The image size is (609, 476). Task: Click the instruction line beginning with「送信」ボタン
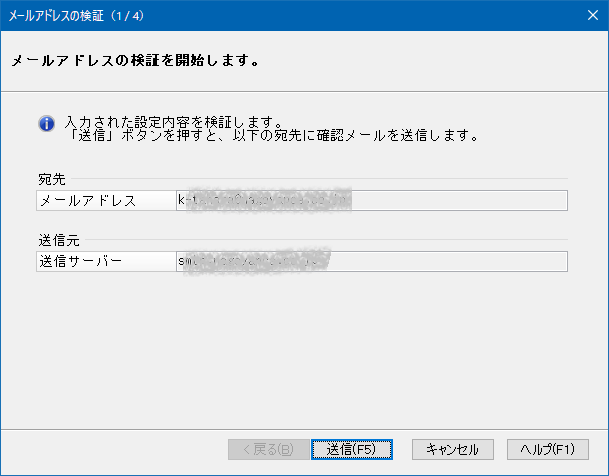(270, 135)
